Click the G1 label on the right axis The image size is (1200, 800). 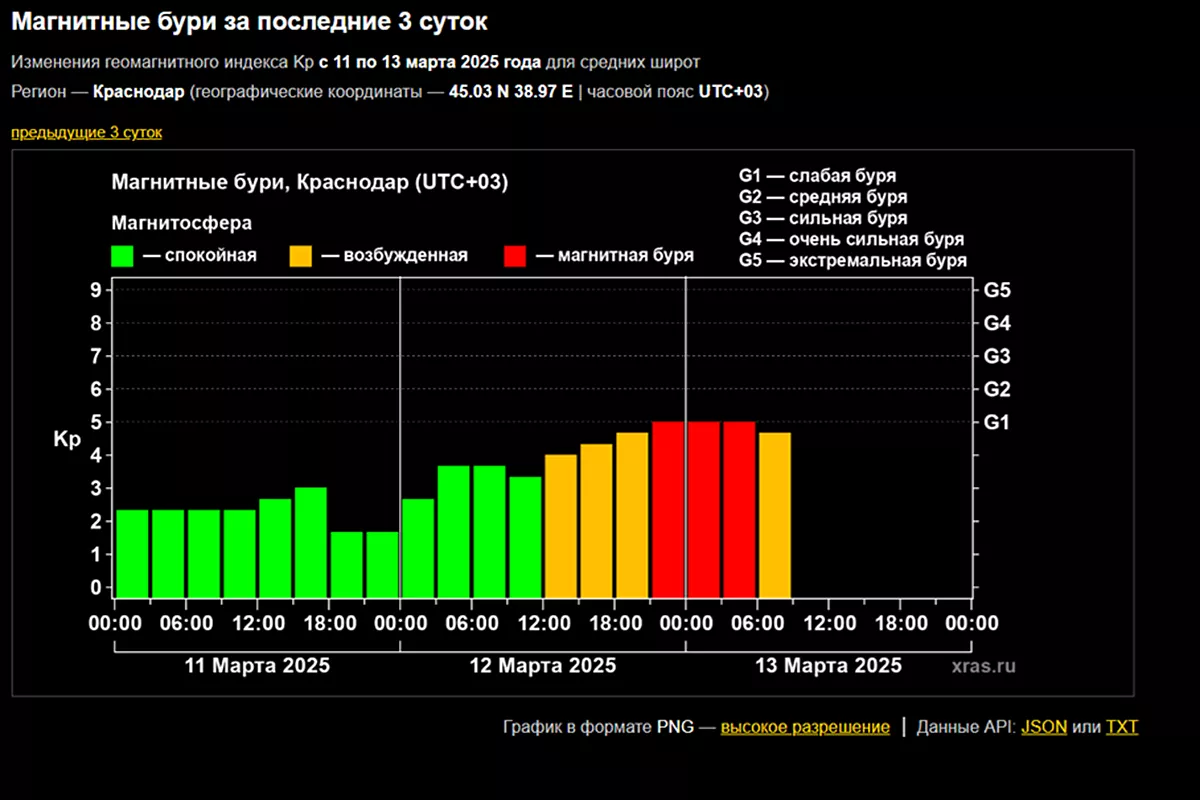coord(997,423)
